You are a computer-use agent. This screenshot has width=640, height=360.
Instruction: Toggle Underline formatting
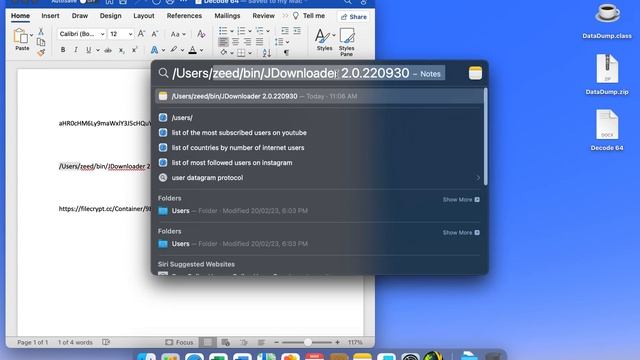pos(88,50)
